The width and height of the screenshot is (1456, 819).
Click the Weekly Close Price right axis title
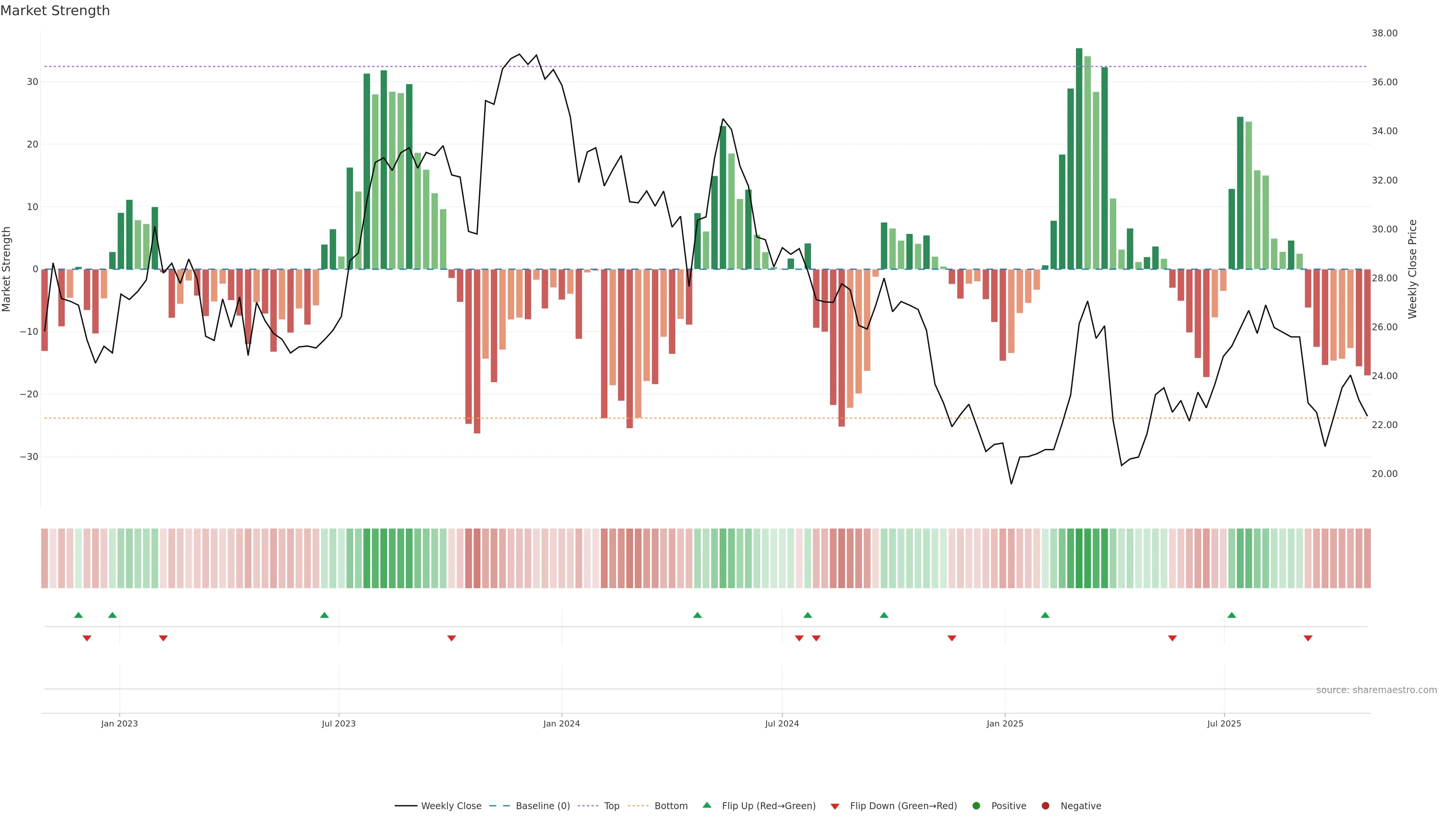coord(1412,269)
